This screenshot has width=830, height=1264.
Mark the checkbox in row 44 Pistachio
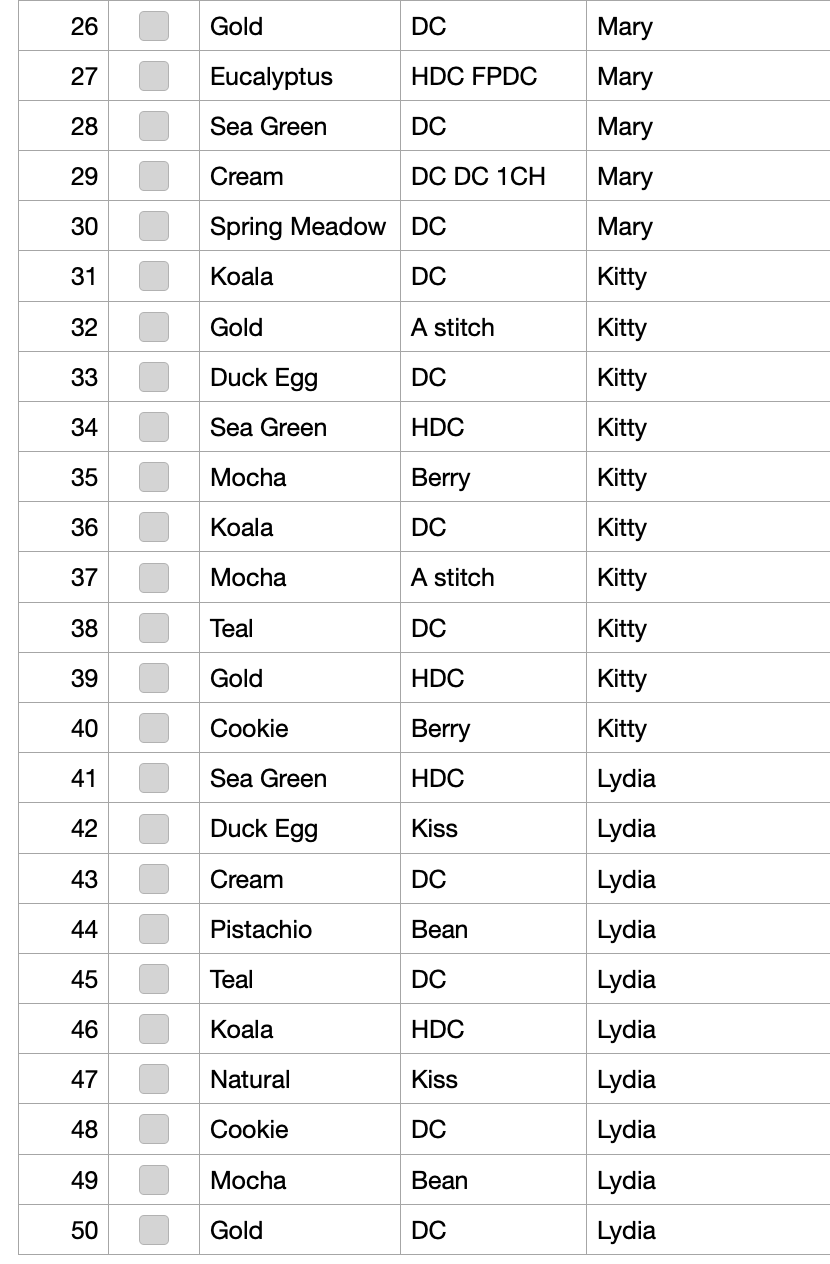click(153, 929)
